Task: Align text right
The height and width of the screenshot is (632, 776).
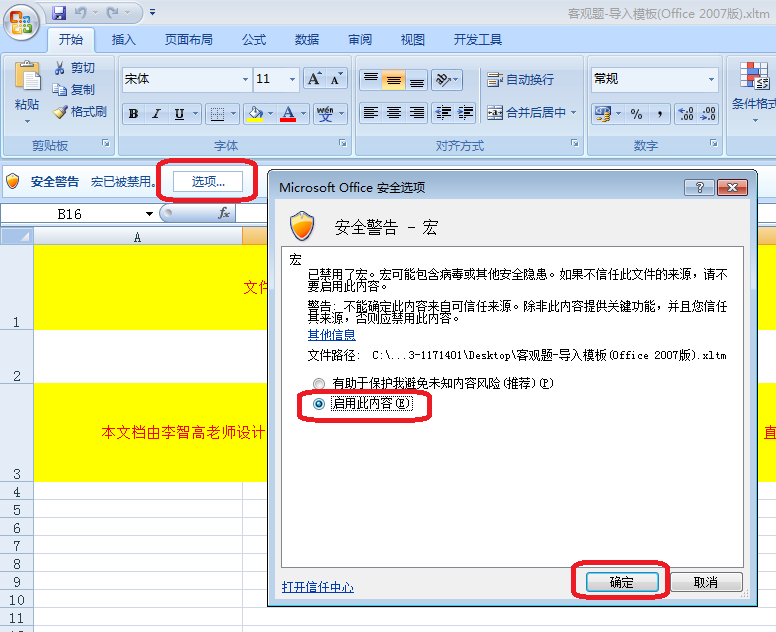Action: (x=417, y=113)
